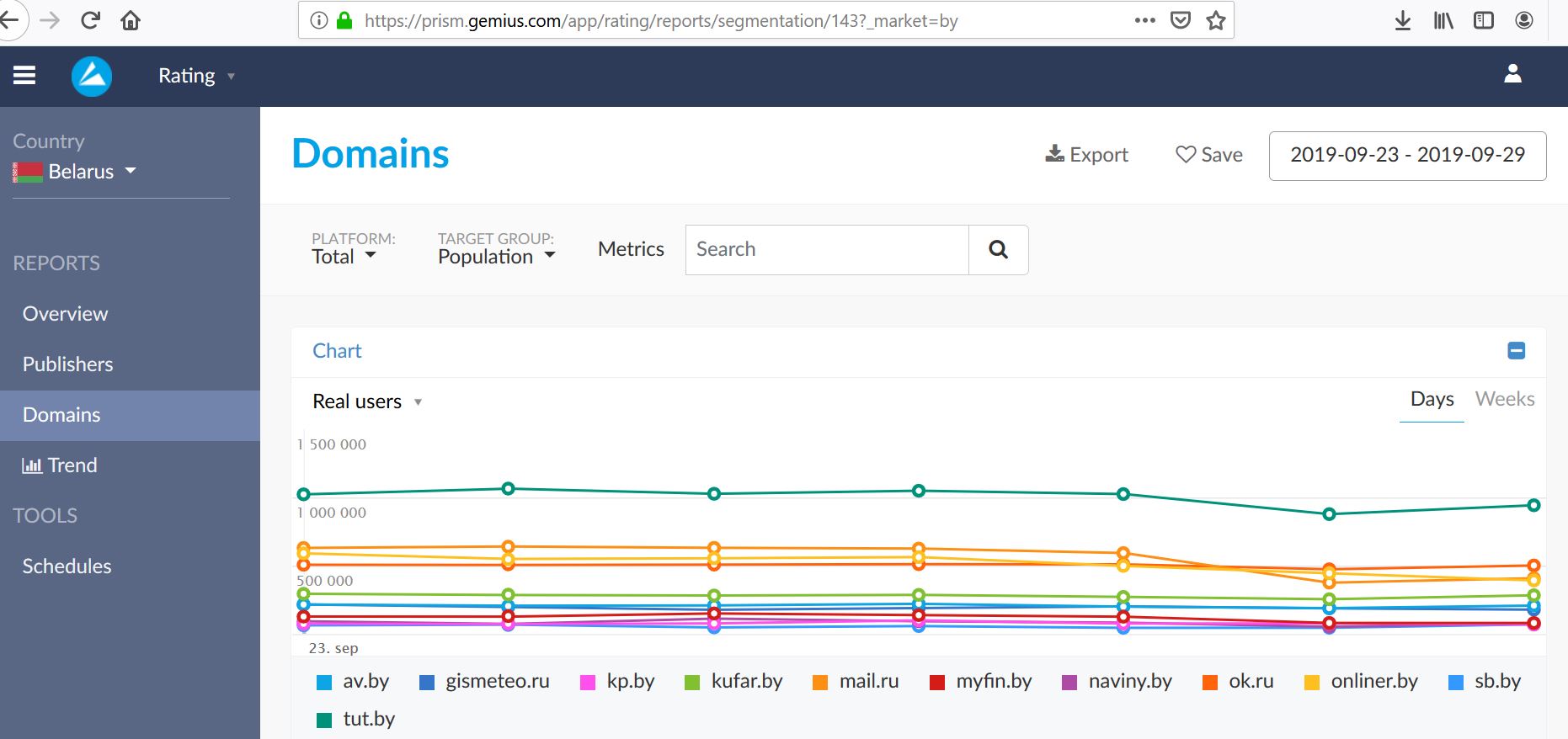Image resolution: width=1568 pixels, height=739 pixels.
Task: Hide the onliner.by line via legend
Action: pos(1373,681)
